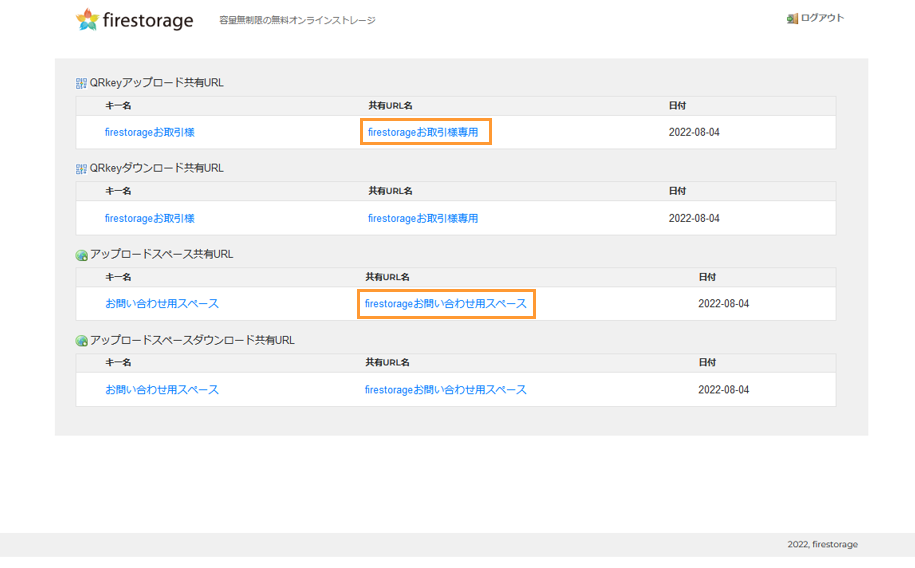
Task: Click the 容量無制限の無料オンラインストレージ tagline
Action: (297, 20)
